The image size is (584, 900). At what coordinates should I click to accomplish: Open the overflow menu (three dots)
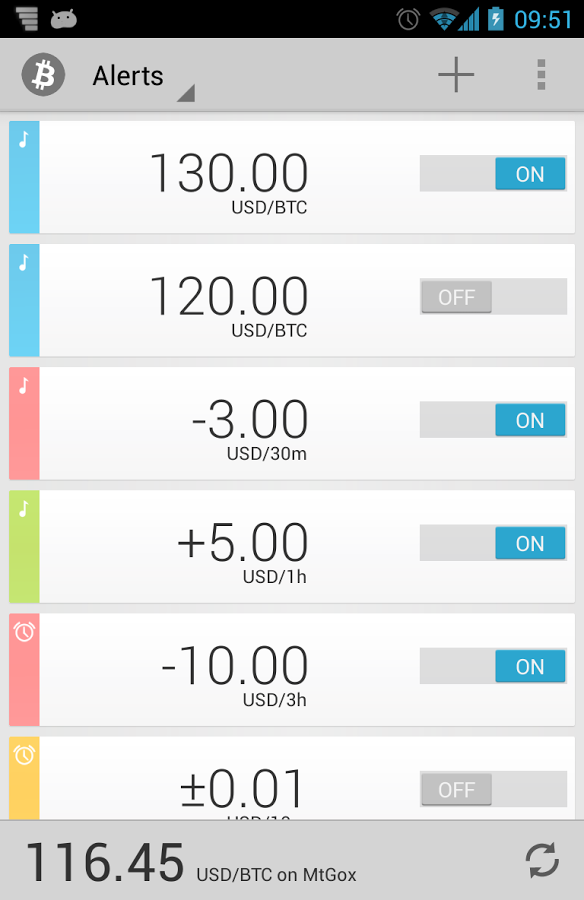[x=541, y=75]
